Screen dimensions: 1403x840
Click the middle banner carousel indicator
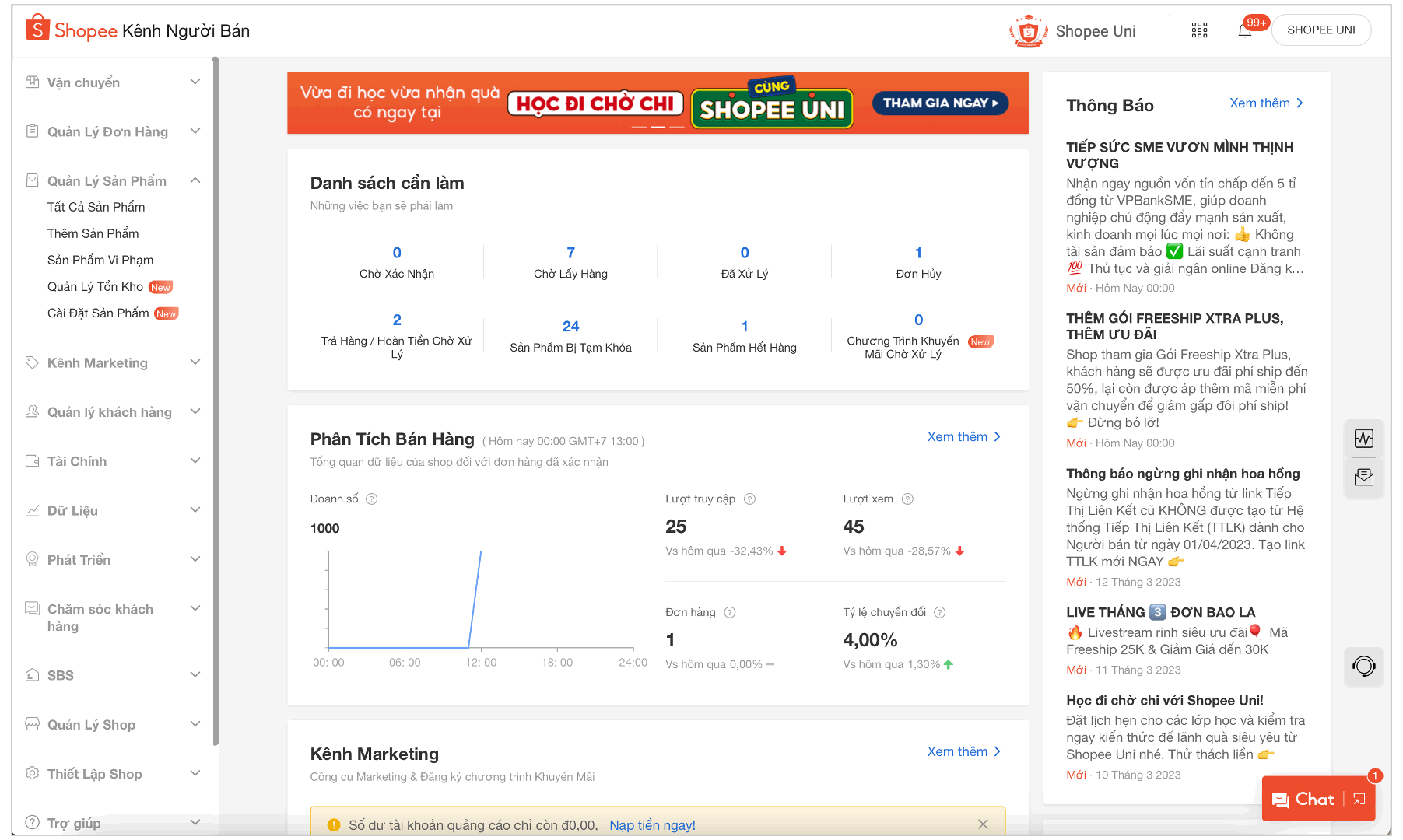click(658, 127)
